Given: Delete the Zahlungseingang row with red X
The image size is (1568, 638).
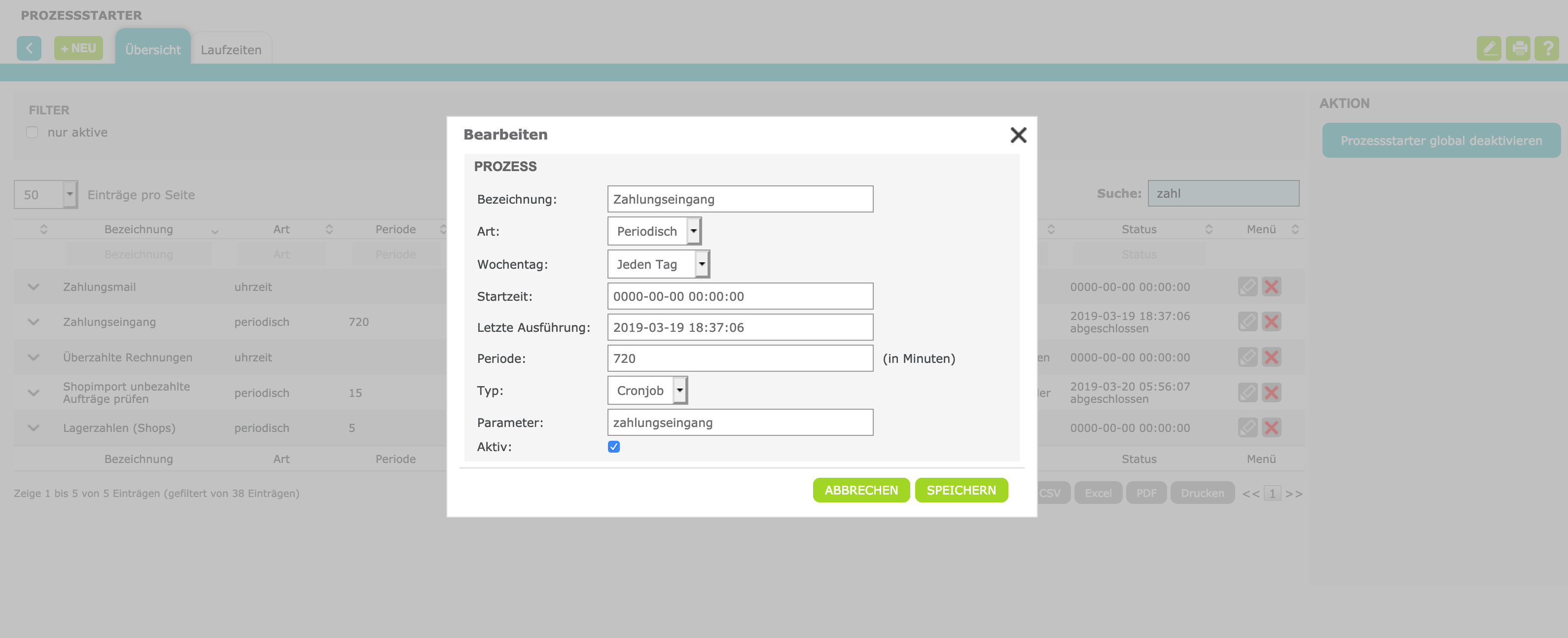Looking at the screenshot, I should [x=1271, y=322].
